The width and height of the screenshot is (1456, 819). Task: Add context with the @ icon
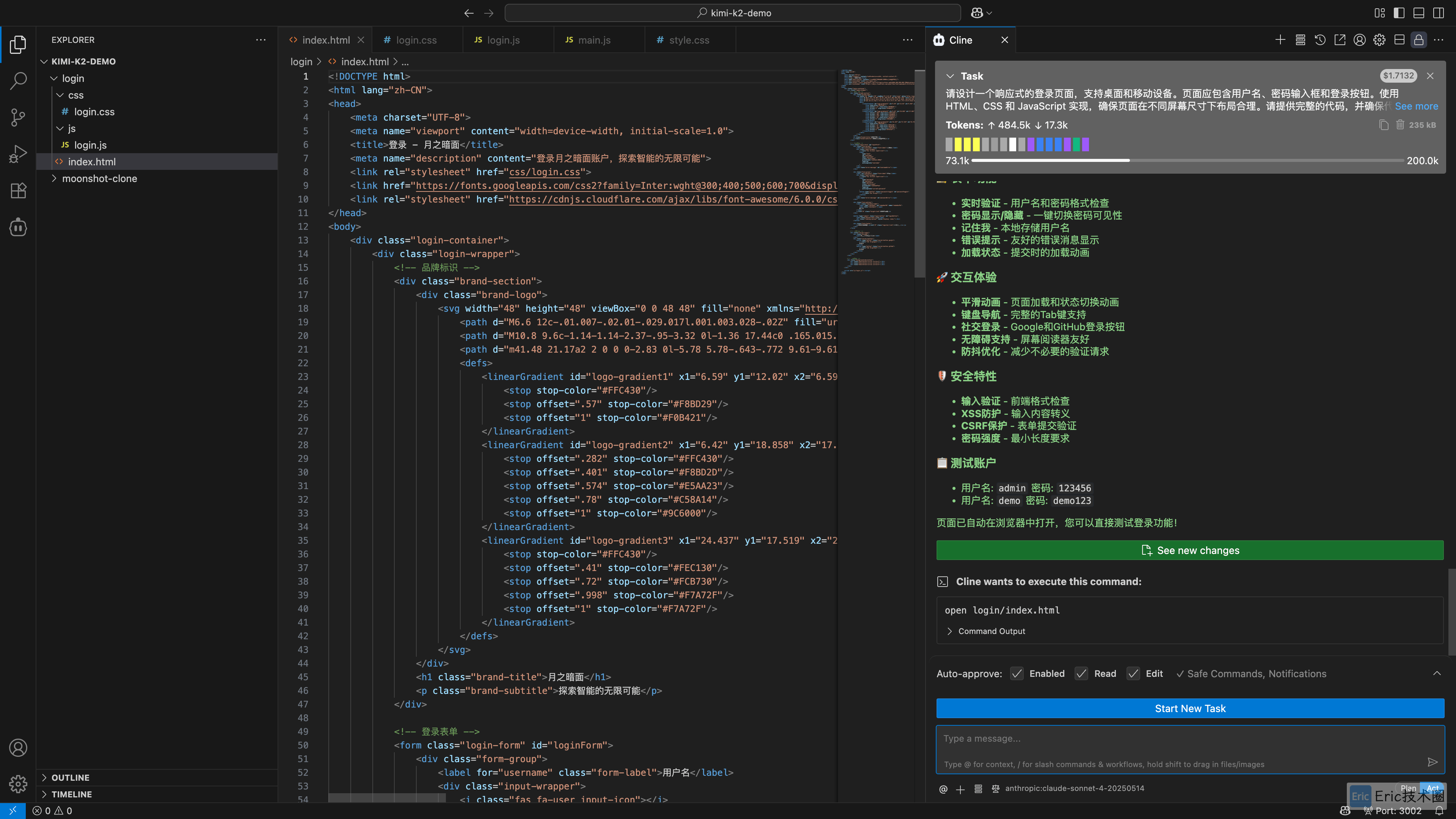(x=943, y=789)
